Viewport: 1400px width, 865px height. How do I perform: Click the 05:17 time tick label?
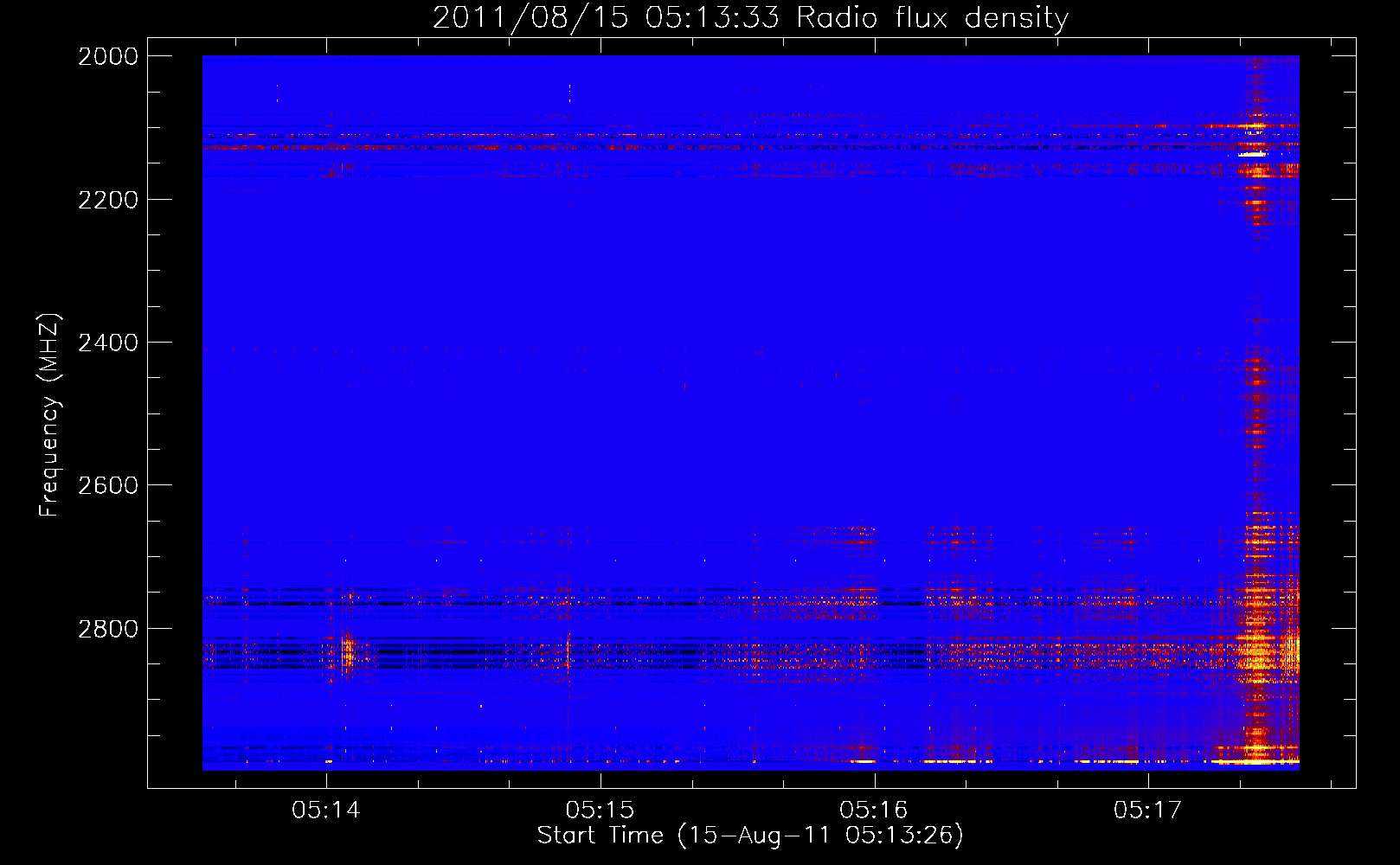[1147, 810]
